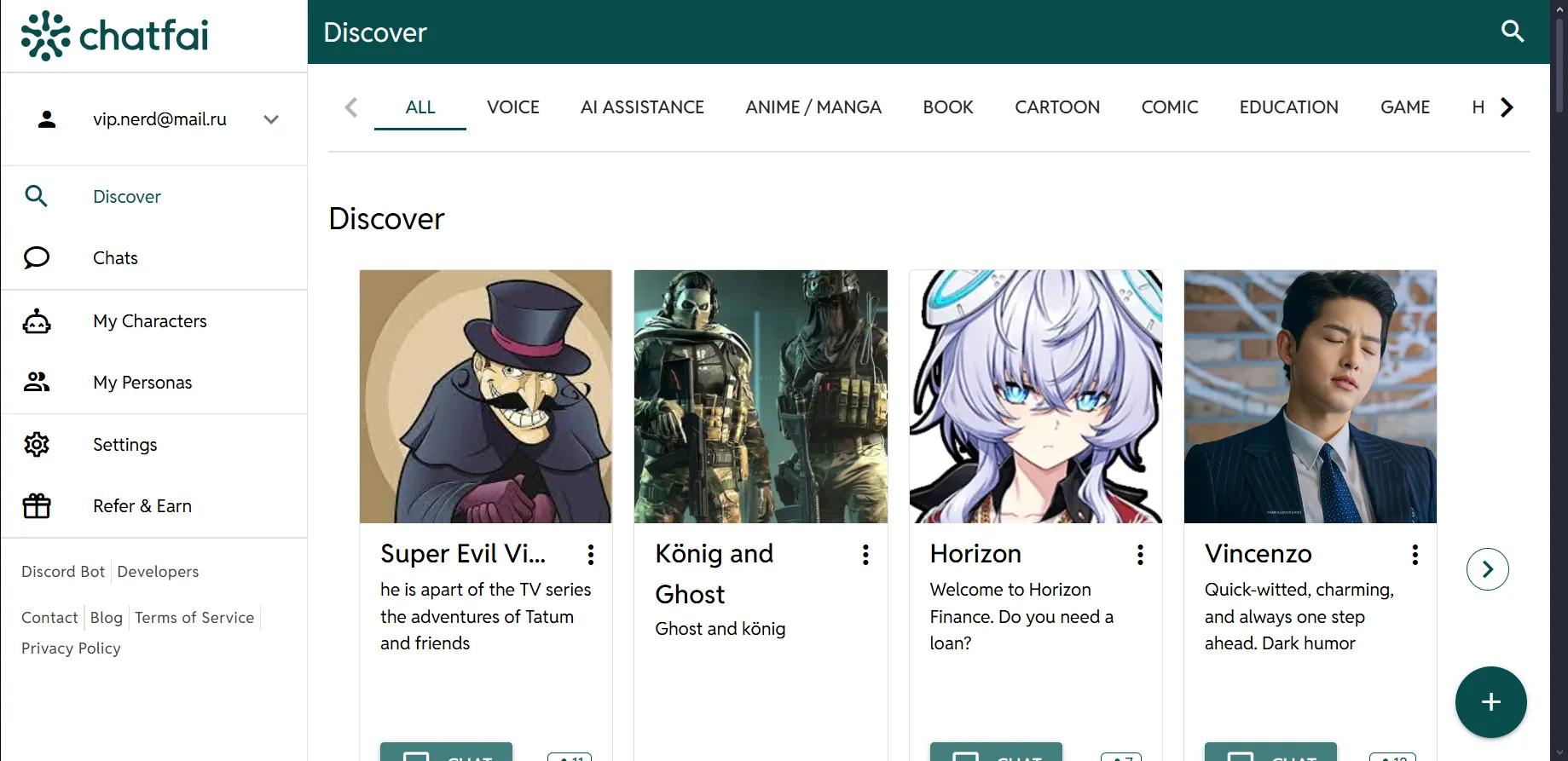Open Discover in the sidebar
This screenshot has height=761, width=1568.
[153, 197]
